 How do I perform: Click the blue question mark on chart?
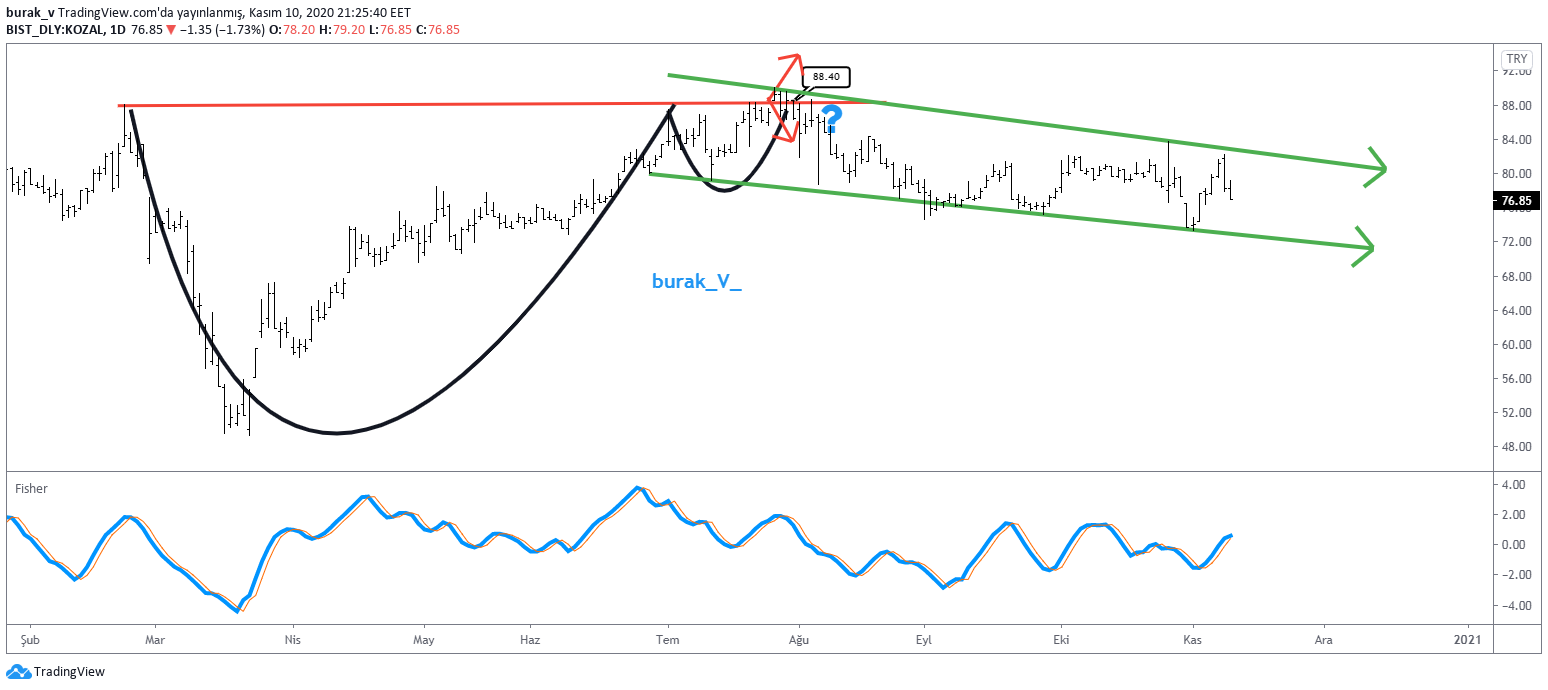831,120
